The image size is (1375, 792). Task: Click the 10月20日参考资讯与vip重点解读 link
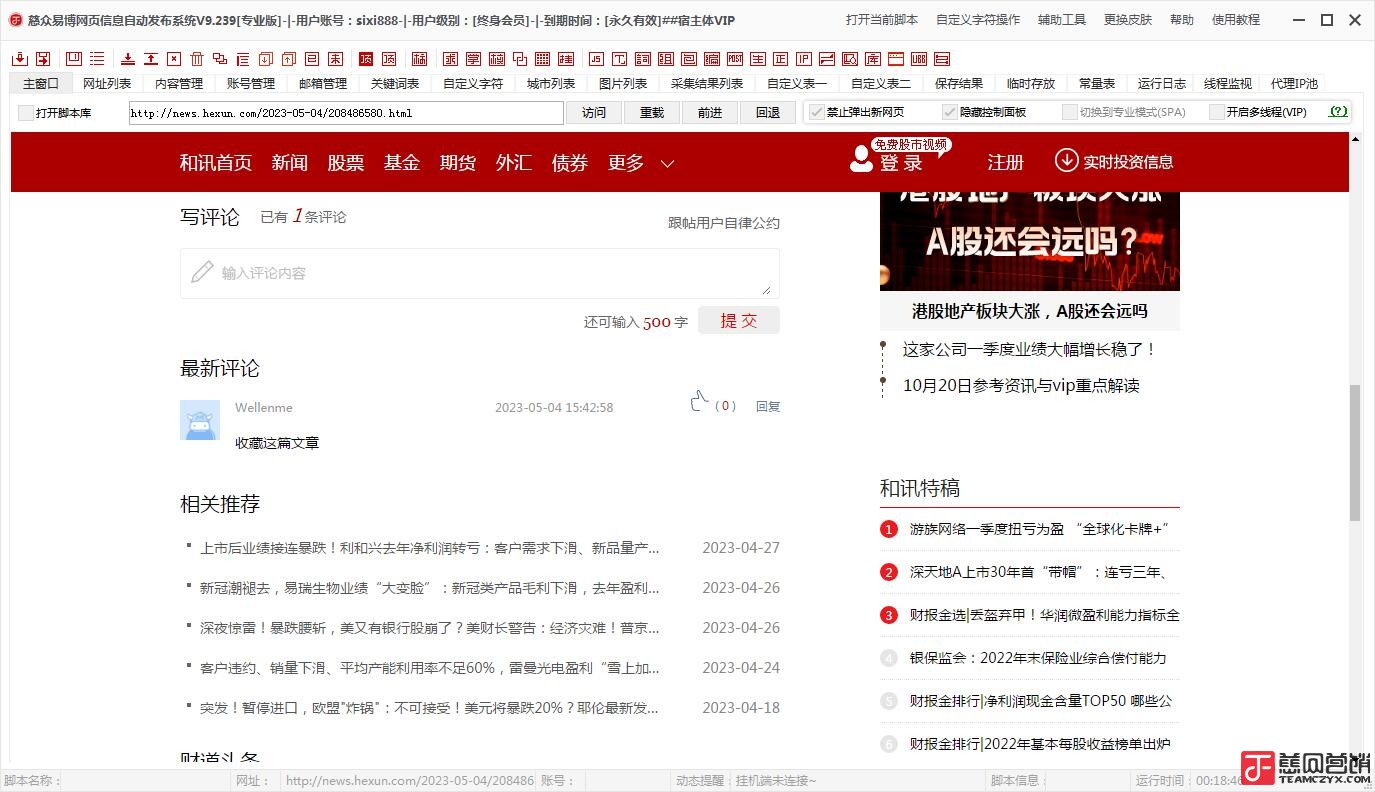click(x=1021, y=385)
